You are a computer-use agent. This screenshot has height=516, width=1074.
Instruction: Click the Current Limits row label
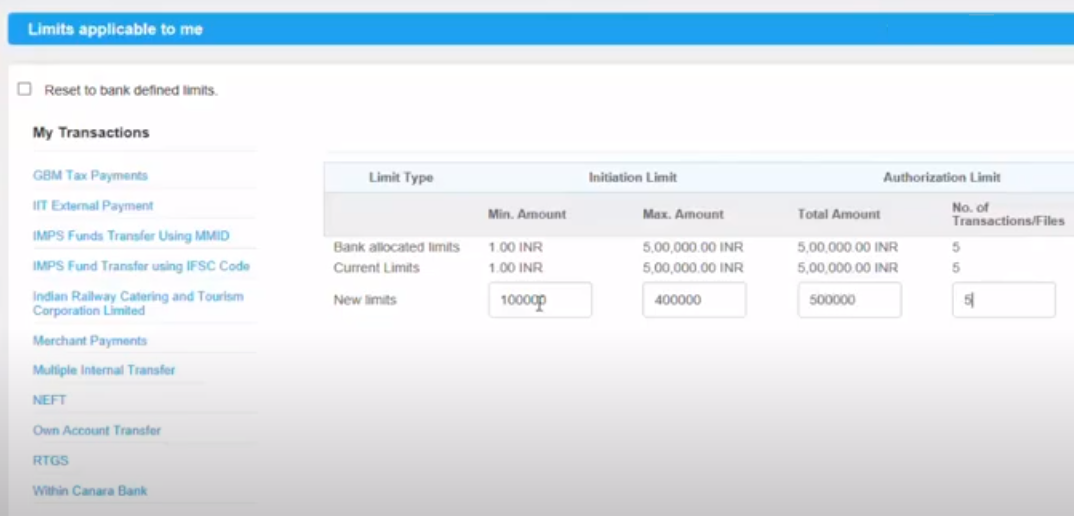coord(376,268)
